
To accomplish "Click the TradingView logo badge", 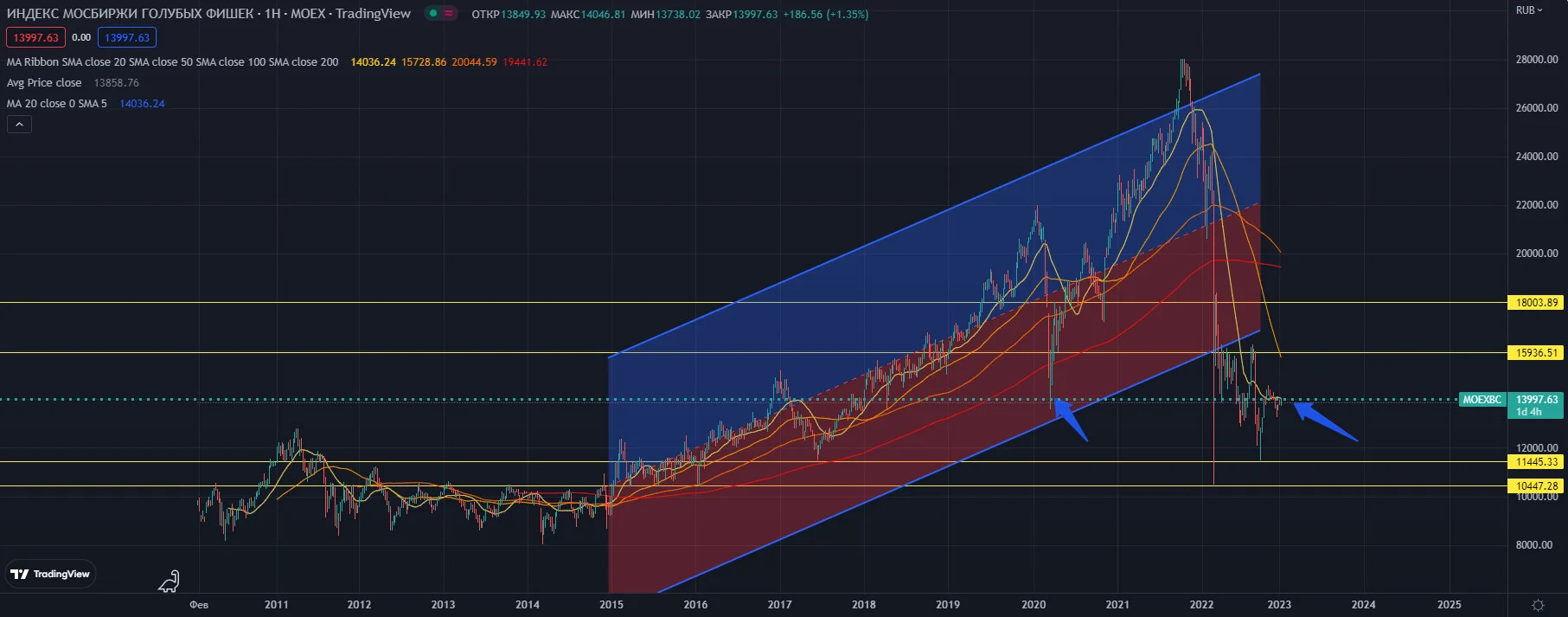I will pyautogui.click(x=51, y=574).
